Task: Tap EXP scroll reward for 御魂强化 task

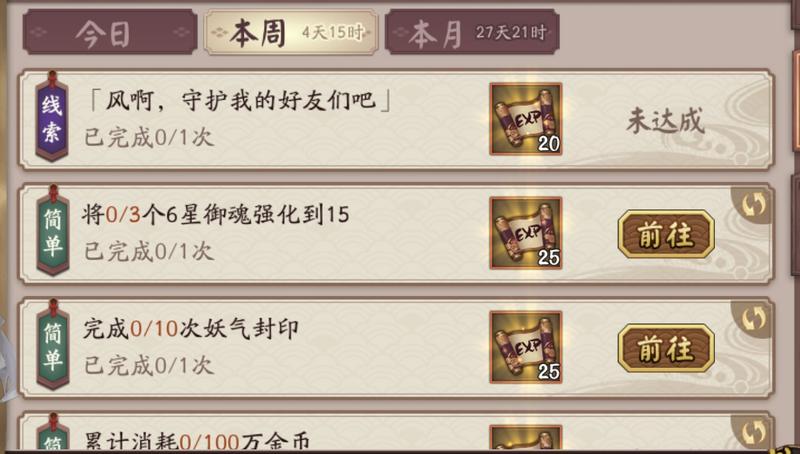Action: (526, 233)
